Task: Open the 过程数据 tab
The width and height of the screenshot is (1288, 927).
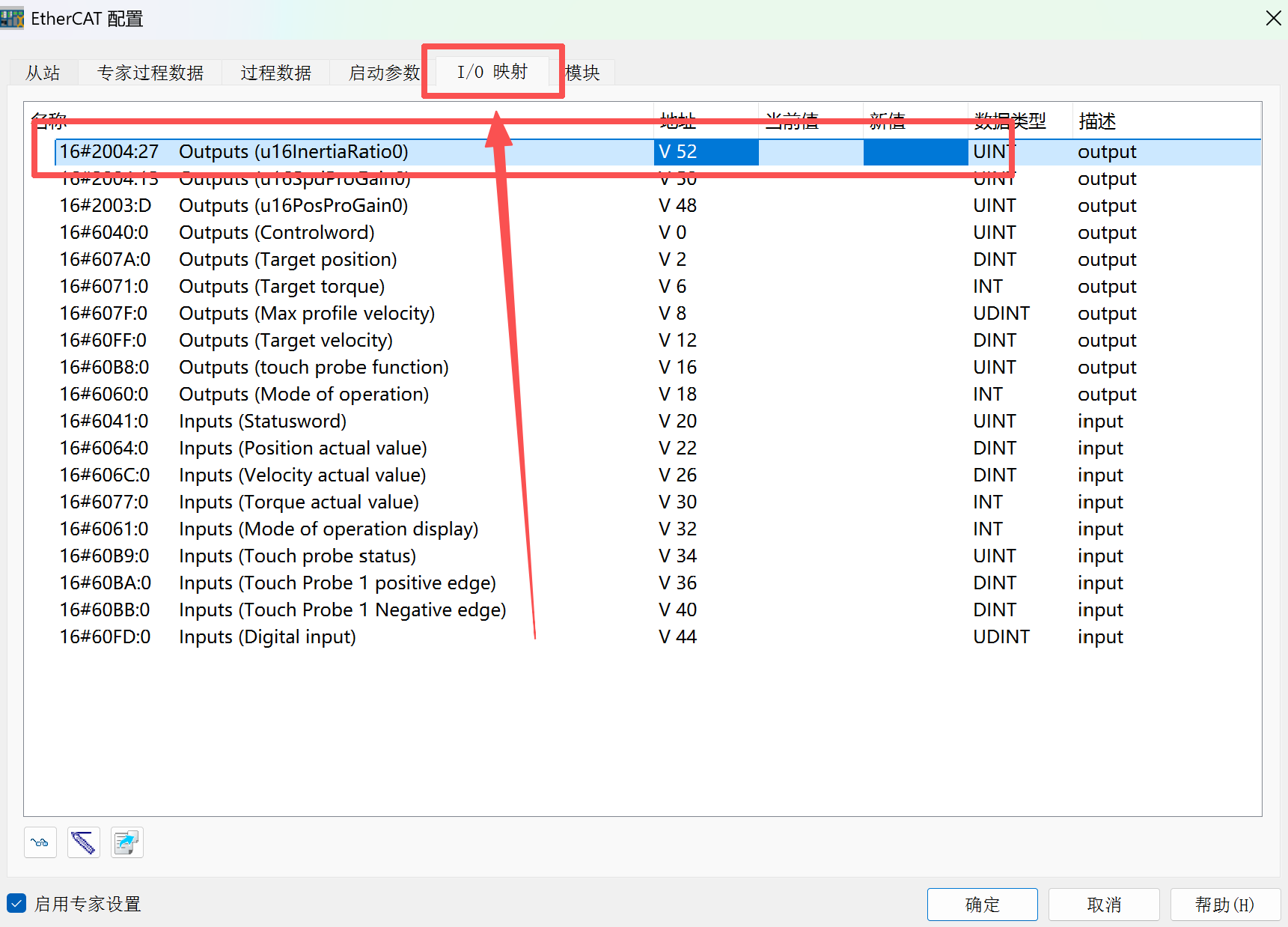Action: point(276,73)
